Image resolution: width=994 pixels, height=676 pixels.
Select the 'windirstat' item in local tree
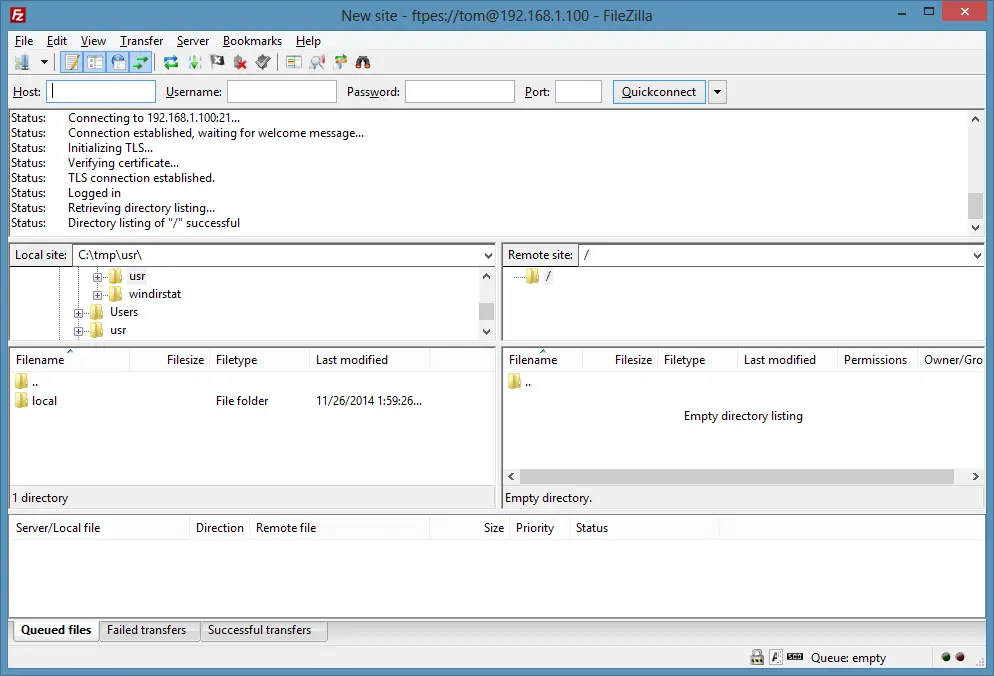(x=155, y=294)
